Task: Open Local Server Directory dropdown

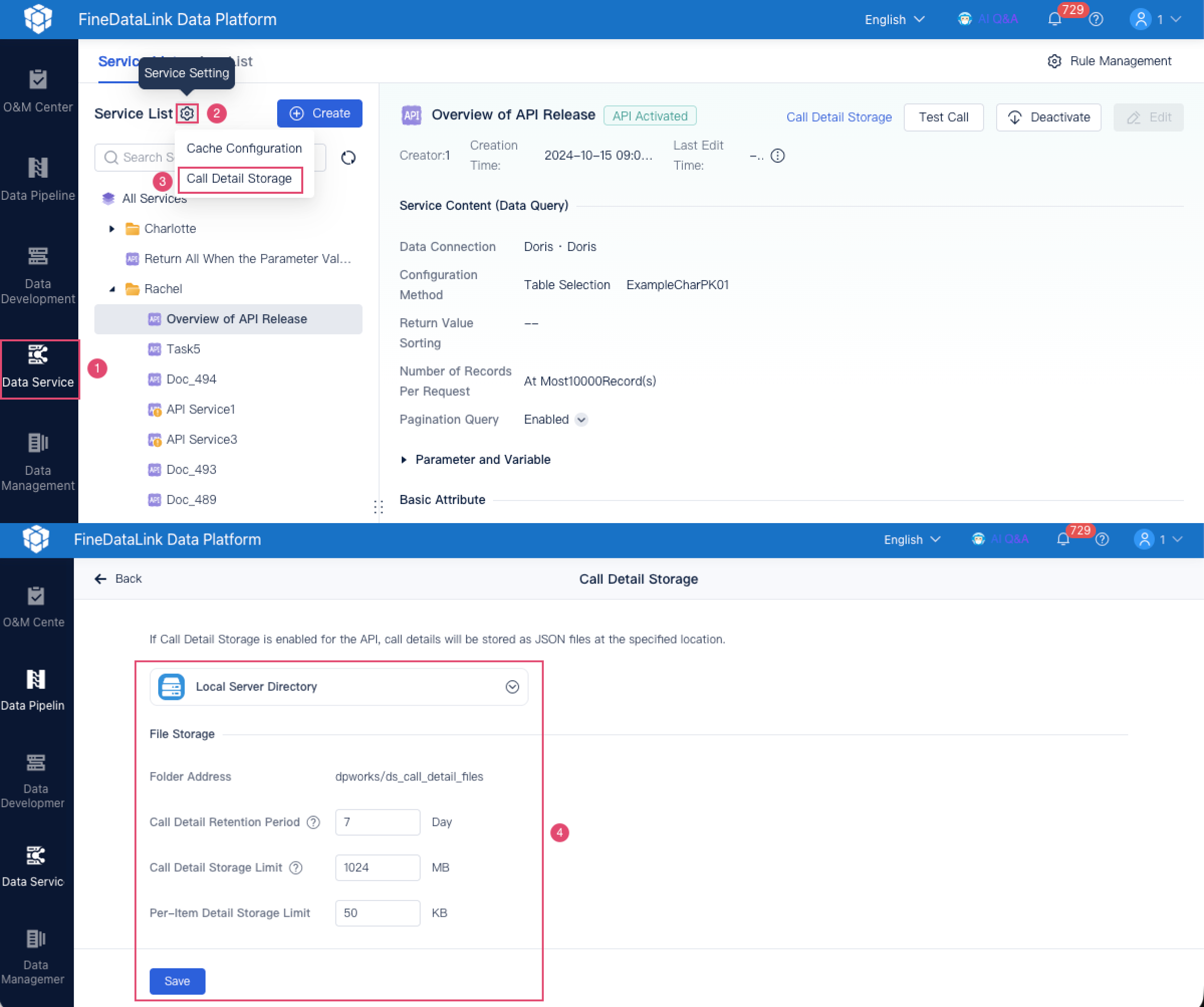Action: coord(338,687)
